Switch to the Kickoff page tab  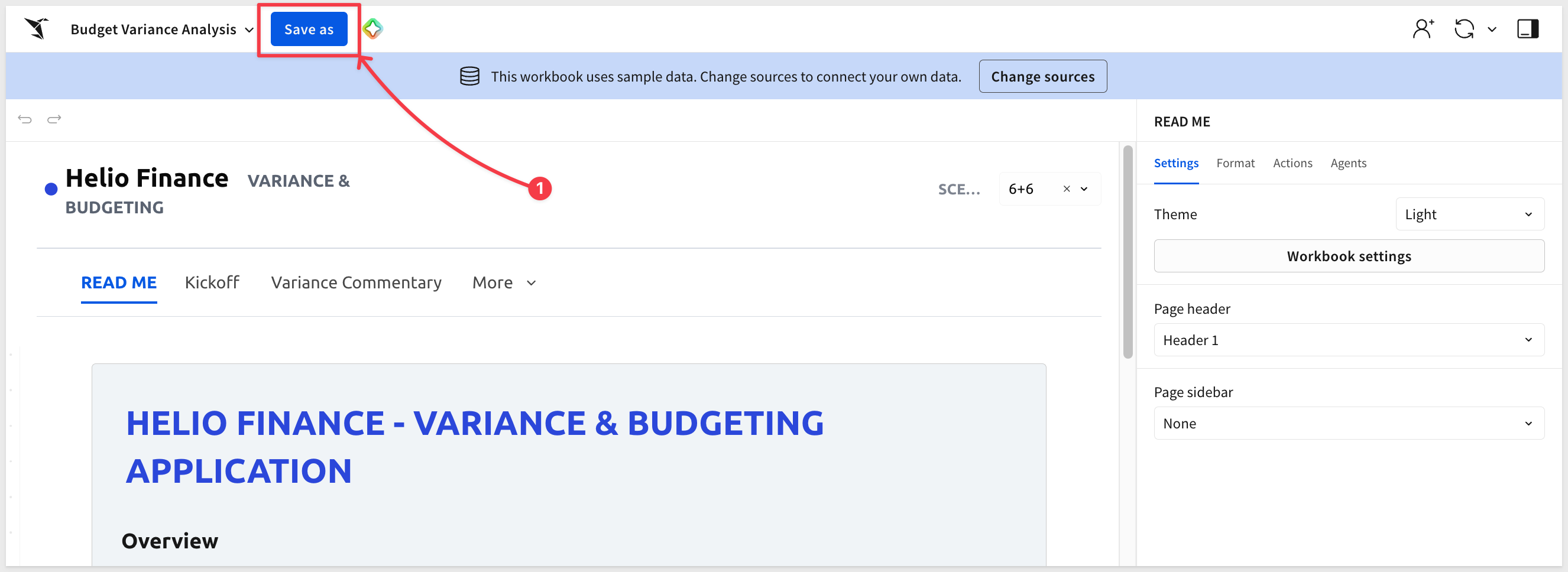click(x=212, y=283)
